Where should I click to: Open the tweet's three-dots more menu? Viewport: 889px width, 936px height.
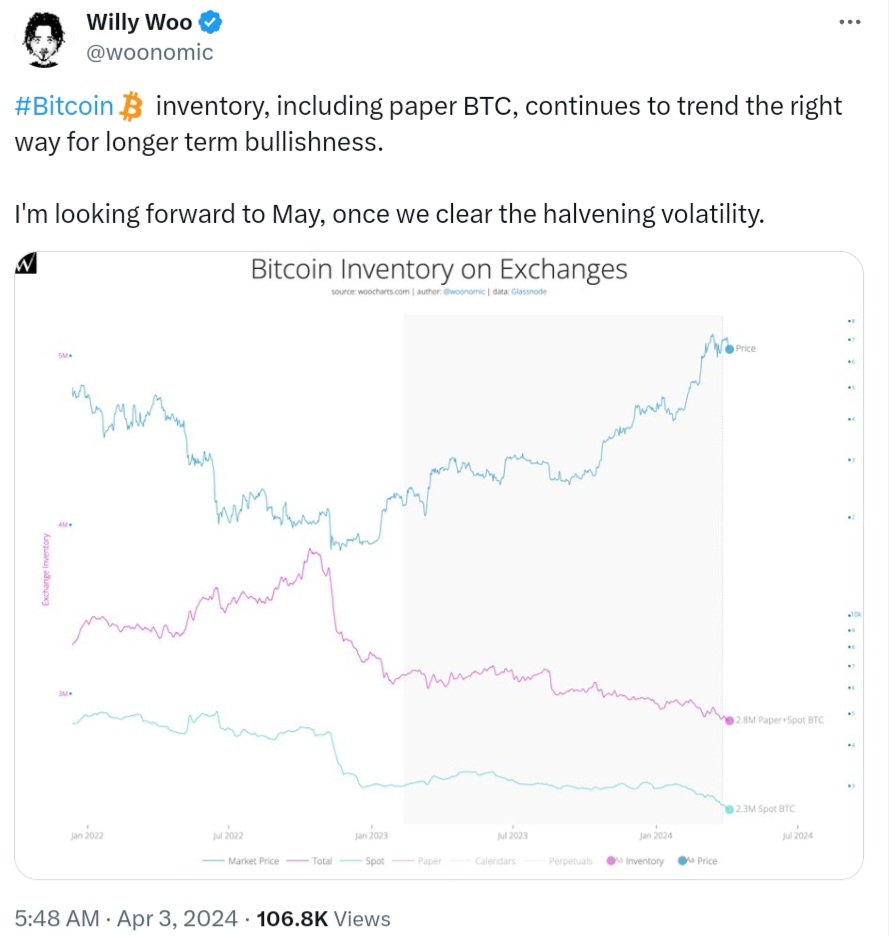[x=848, y=22]
